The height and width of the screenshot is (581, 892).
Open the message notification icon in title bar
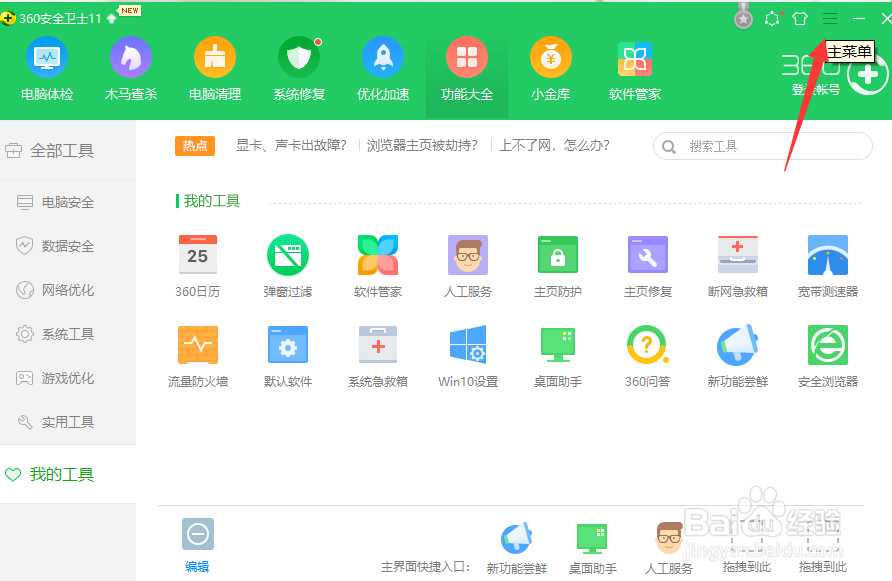coord(772,19)
